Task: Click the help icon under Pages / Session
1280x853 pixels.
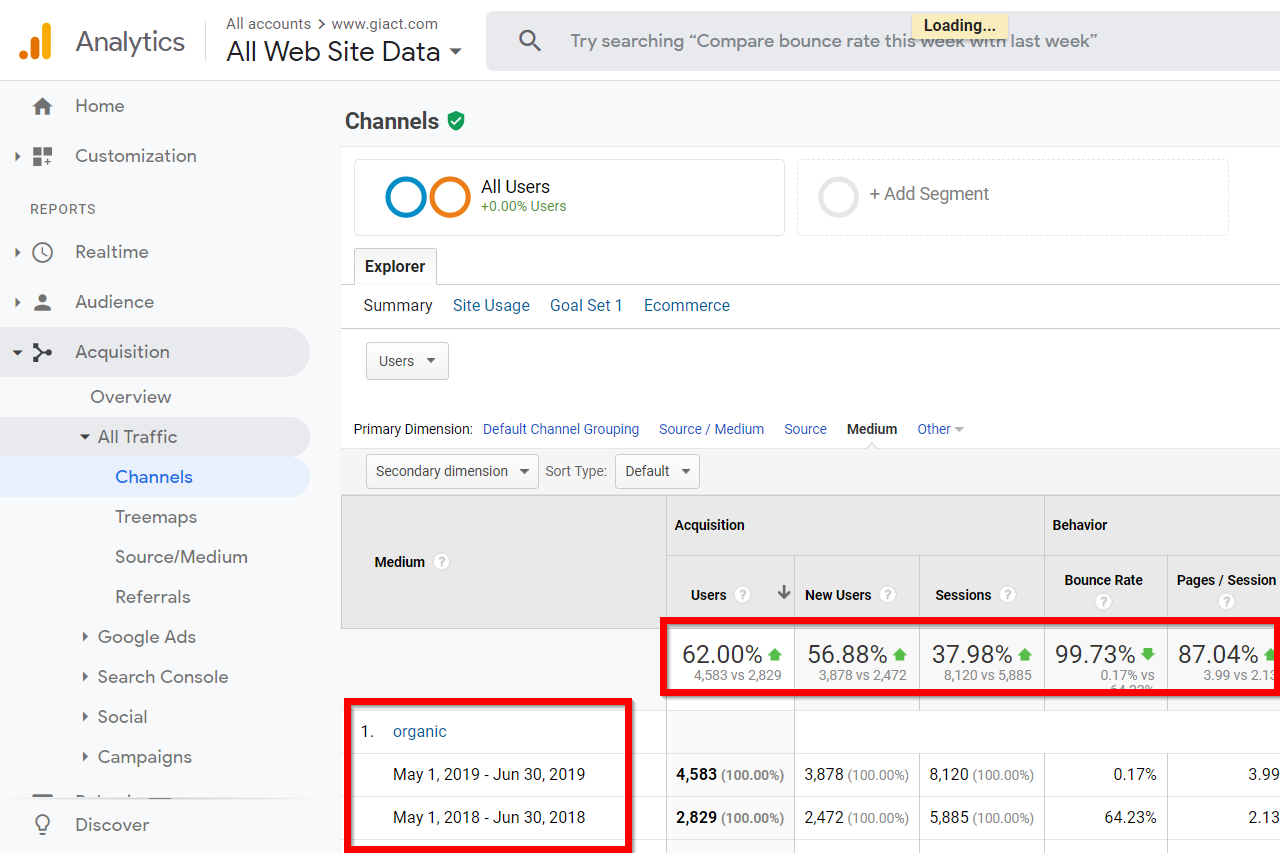Action: [1226, 602]
